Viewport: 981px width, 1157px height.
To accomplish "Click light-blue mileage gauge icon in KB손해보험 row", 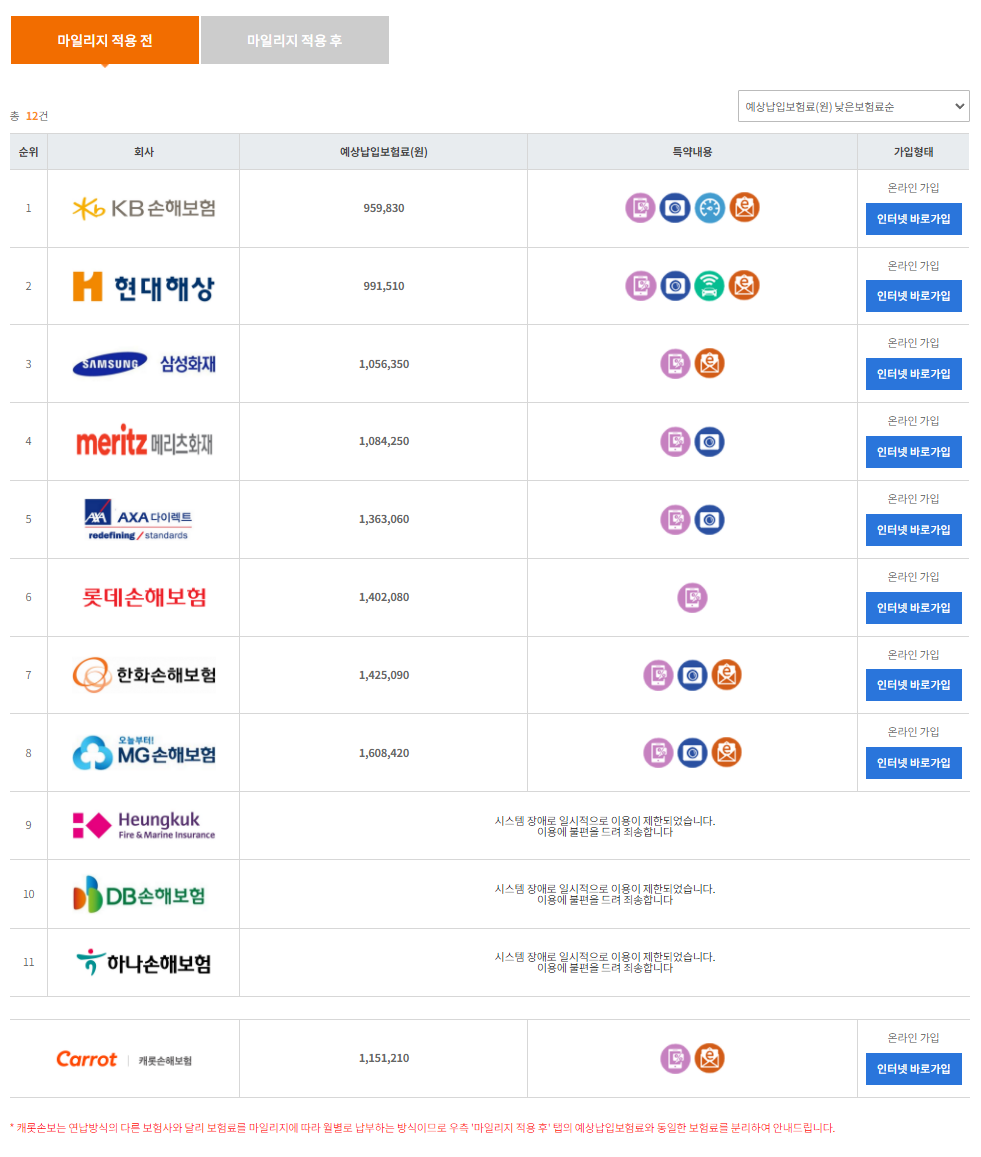I will pos(709,207).
